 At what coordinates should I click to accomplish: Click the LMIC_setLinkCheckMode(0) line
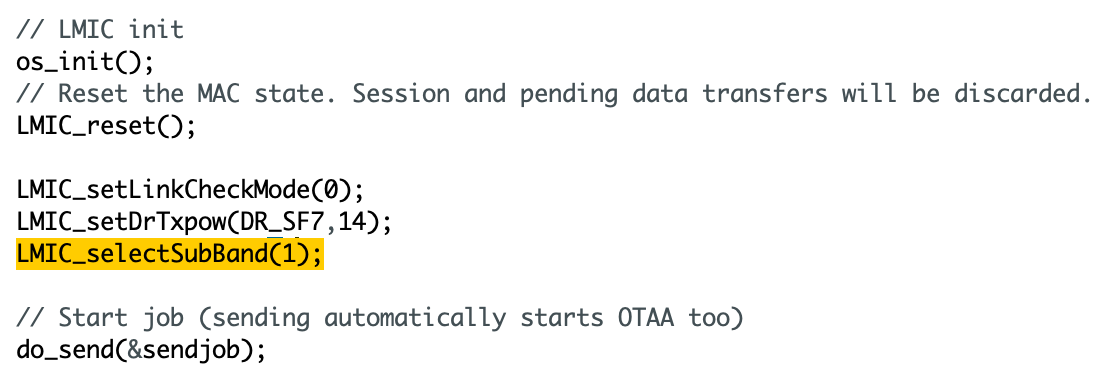click(x=190, y=190)
